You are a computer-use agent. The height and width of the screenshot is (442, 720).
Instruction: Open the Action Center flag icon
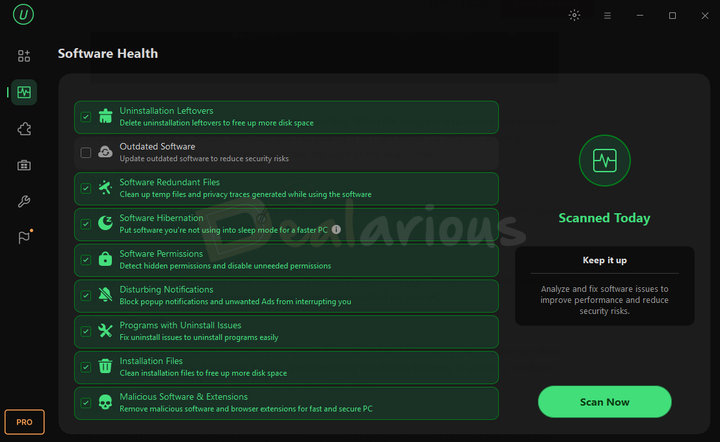coord(24,237)
